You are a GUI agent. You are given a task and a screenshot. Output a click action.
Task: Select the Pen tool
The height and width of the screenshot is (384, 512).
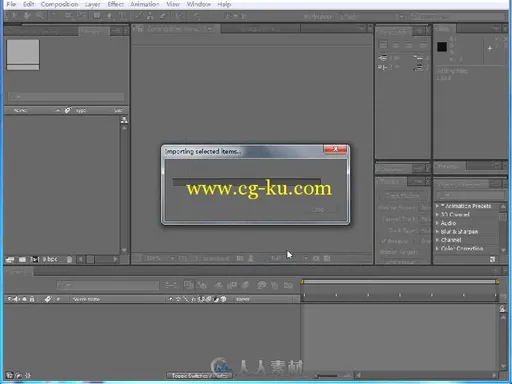point(109,16)
